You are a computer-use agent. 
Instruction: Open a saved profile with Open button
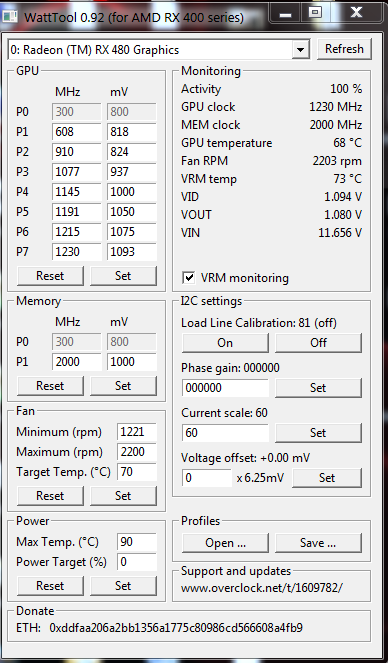tap(225, 543)
